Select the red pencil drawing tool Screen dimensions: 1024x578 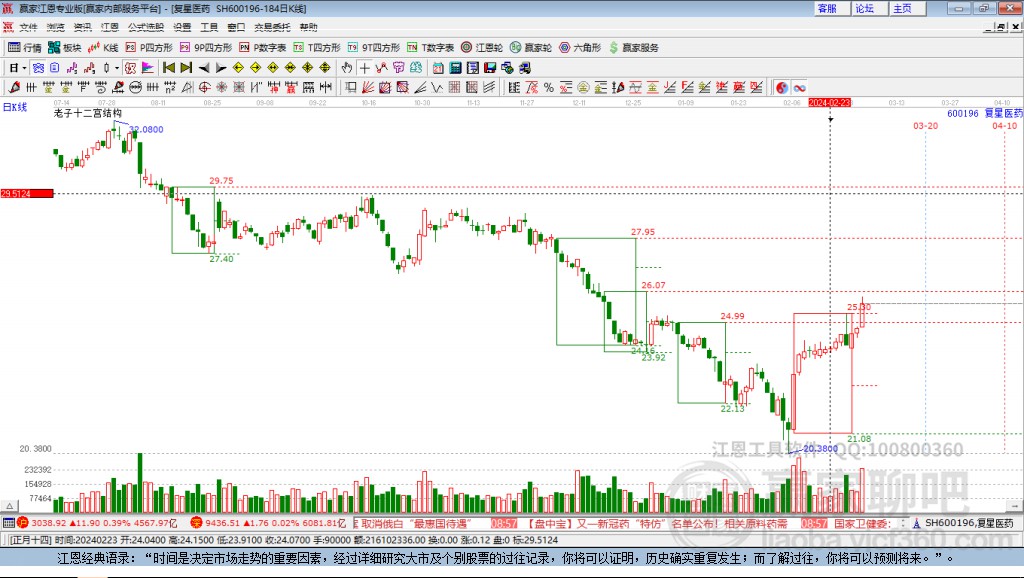coord(14,87)
